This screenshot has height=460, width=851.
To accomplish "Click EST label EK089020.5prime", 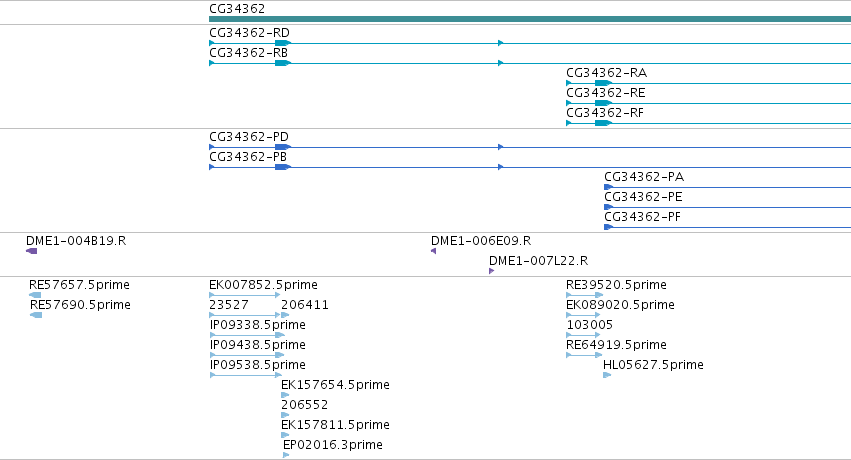I will point(620,305).
